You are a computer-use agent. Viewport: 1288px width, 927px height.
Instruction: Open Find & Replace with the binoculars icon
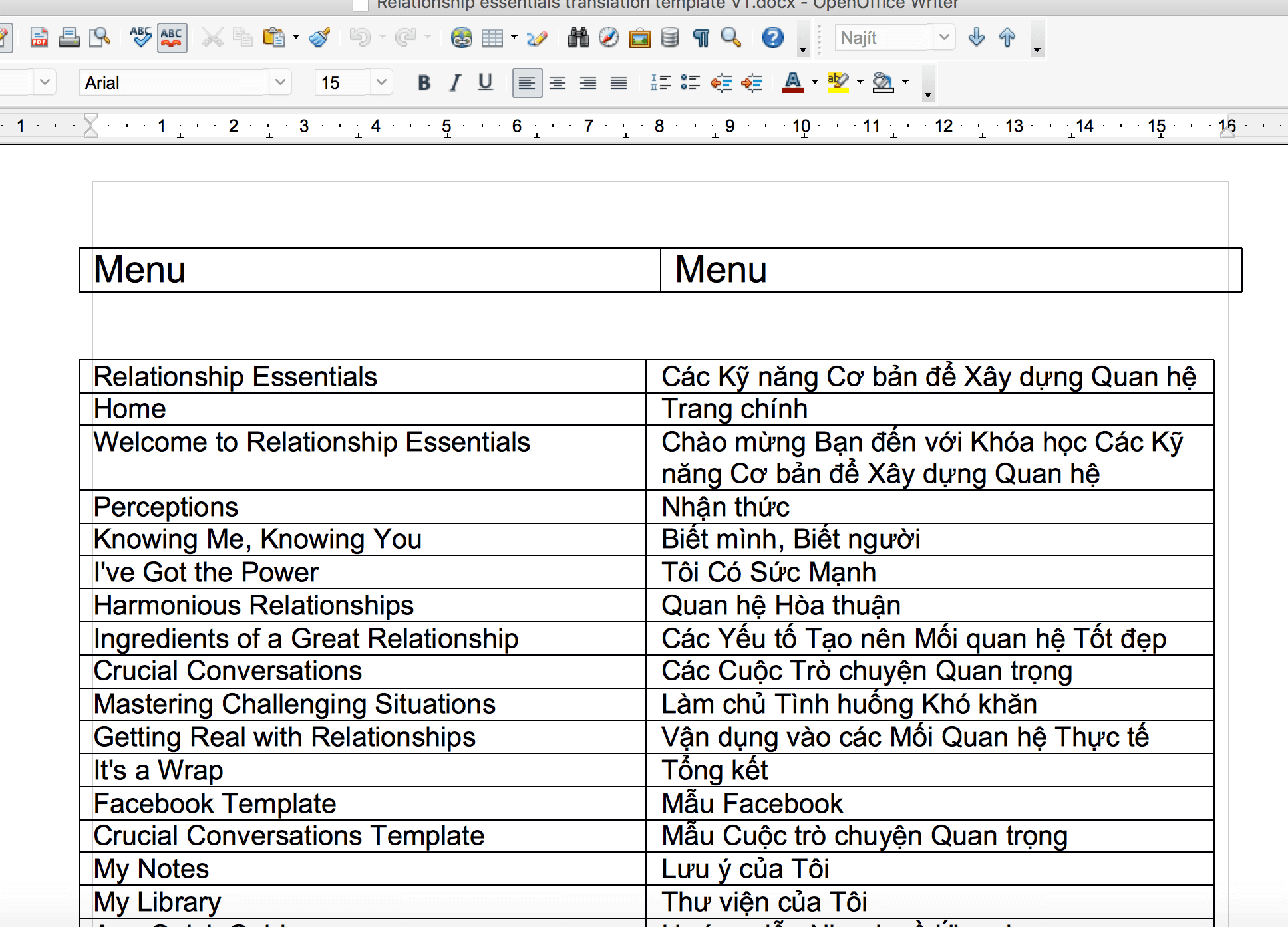[578, 38]
